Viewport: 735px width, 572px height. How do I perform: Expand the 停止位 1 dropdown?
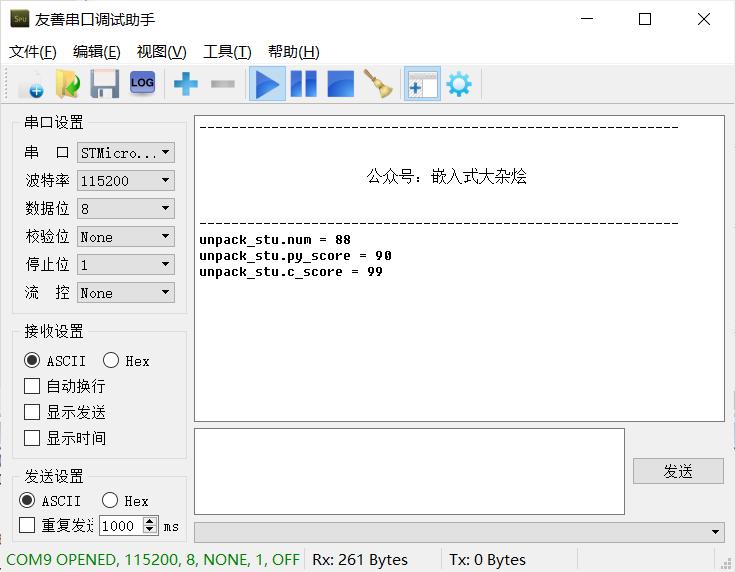(126, 265)
